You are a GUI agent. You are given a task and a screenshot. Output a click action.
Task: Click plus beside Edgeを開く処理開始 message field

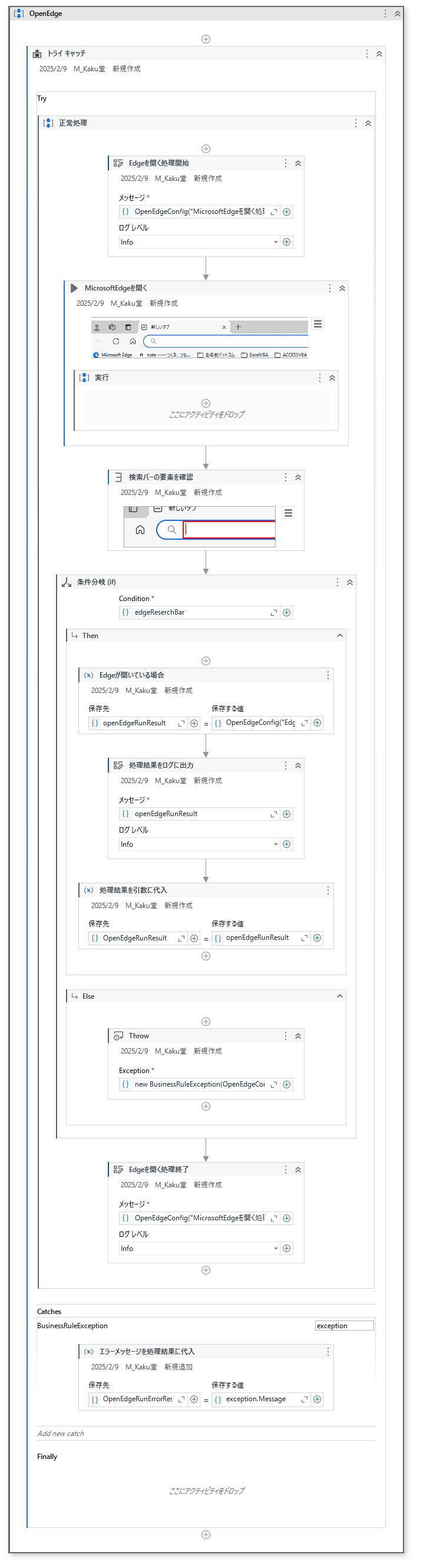click(286, 212)
